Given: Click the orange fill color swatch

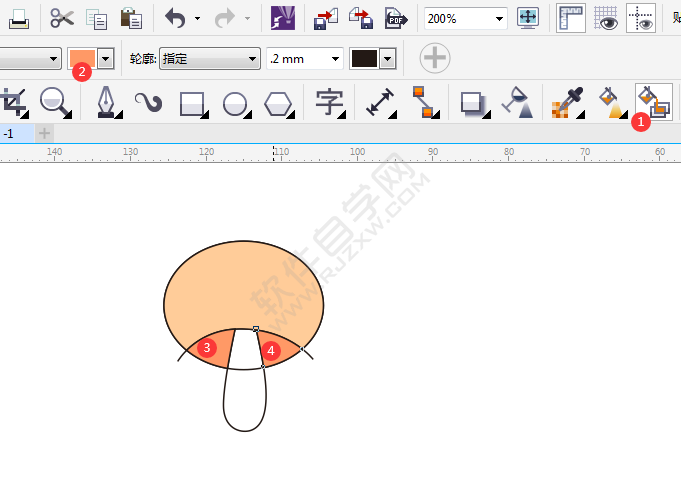Looking at the screenshot, I should coord(81,59).
